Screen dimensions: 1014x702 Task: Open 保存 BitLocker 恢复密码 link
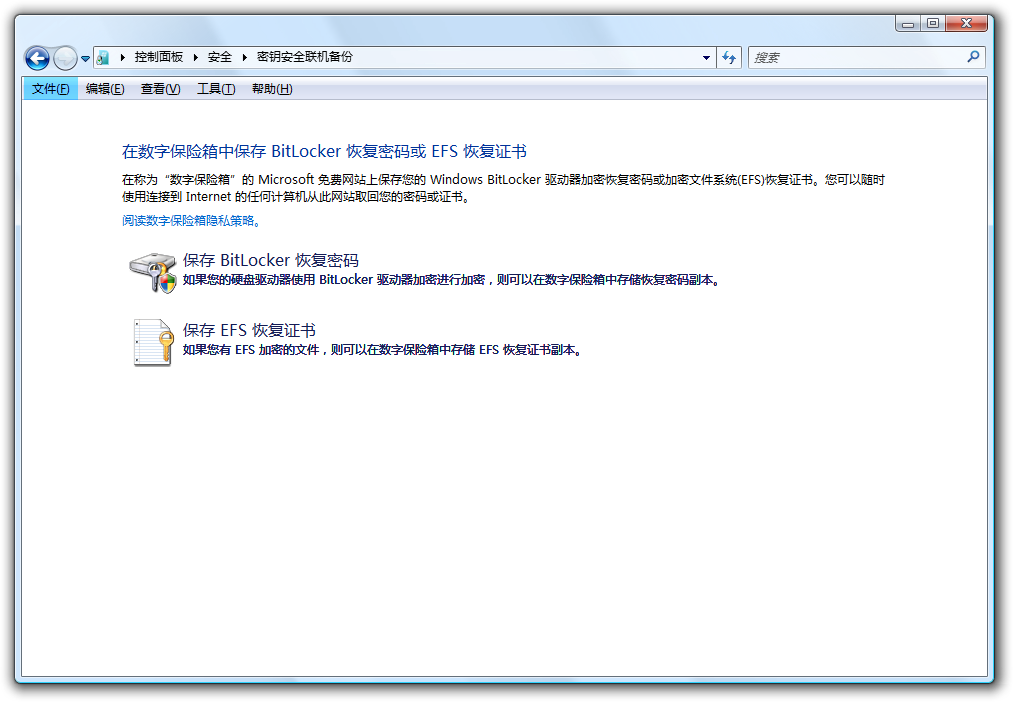[x=270, y=260]
